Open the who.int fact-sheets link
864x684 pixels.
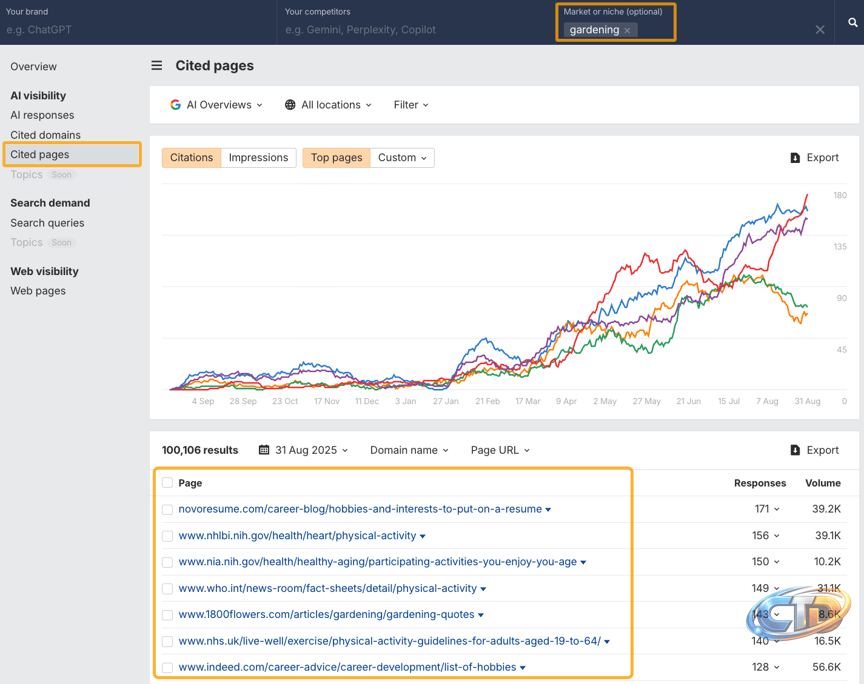tap(327, 588)
